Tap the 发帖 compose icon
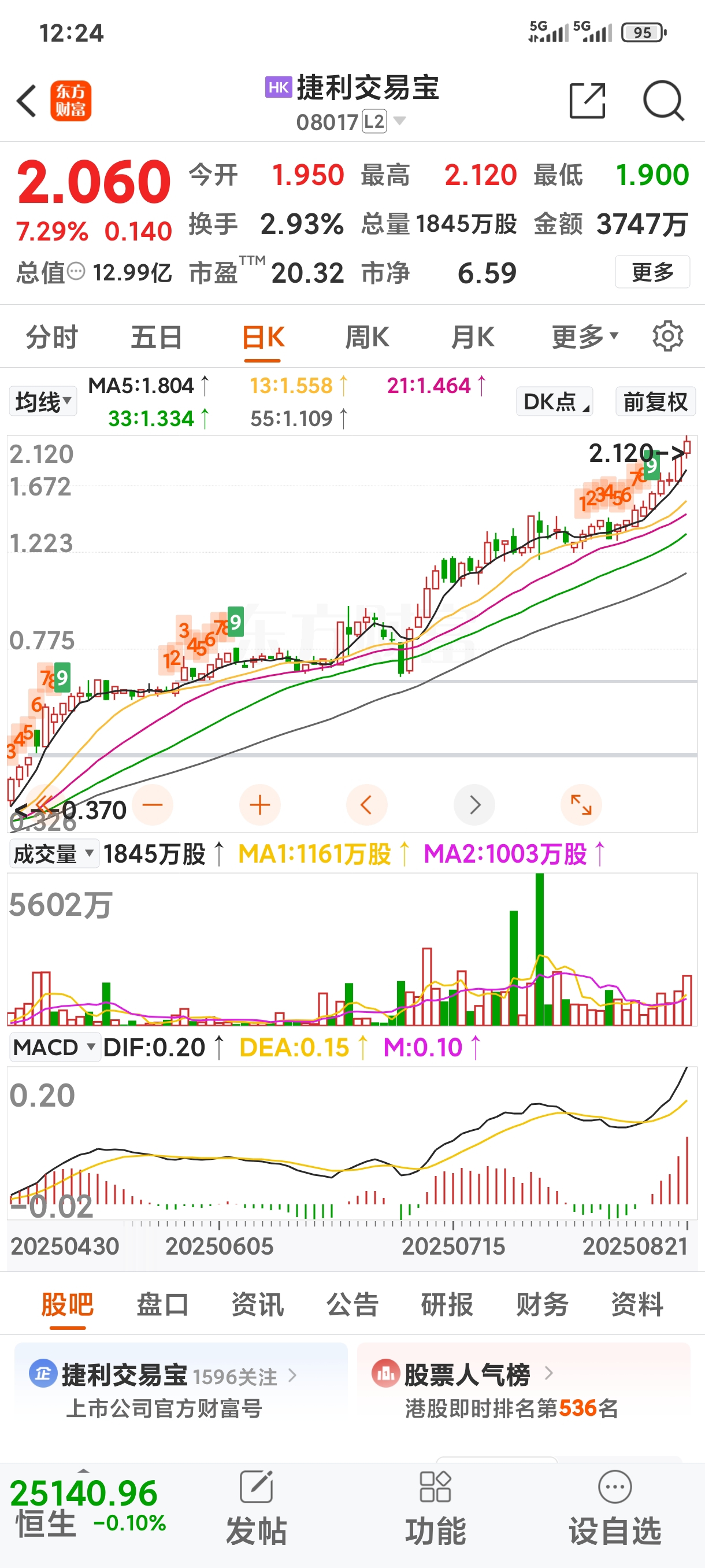This screenshot has height=1568, width=705. click(x=256, y=1487)
